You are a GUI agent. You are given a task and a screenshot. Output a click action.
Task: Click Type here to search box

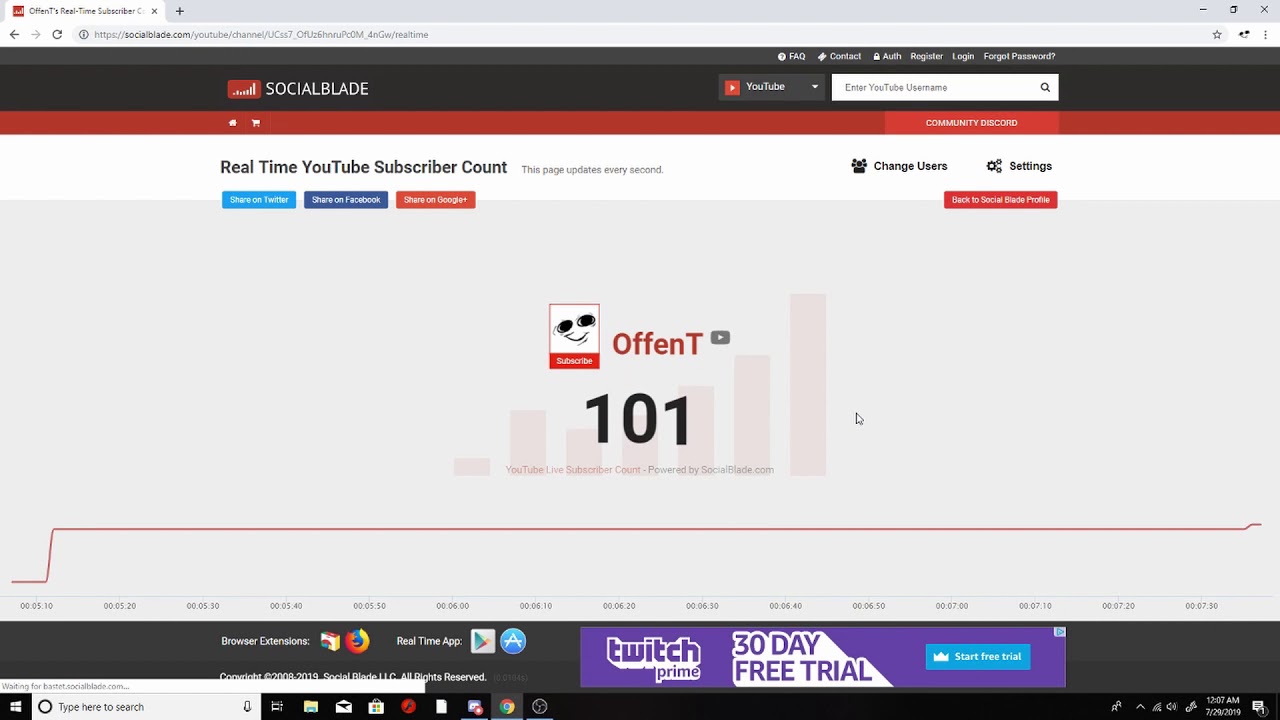pos(146,707)
